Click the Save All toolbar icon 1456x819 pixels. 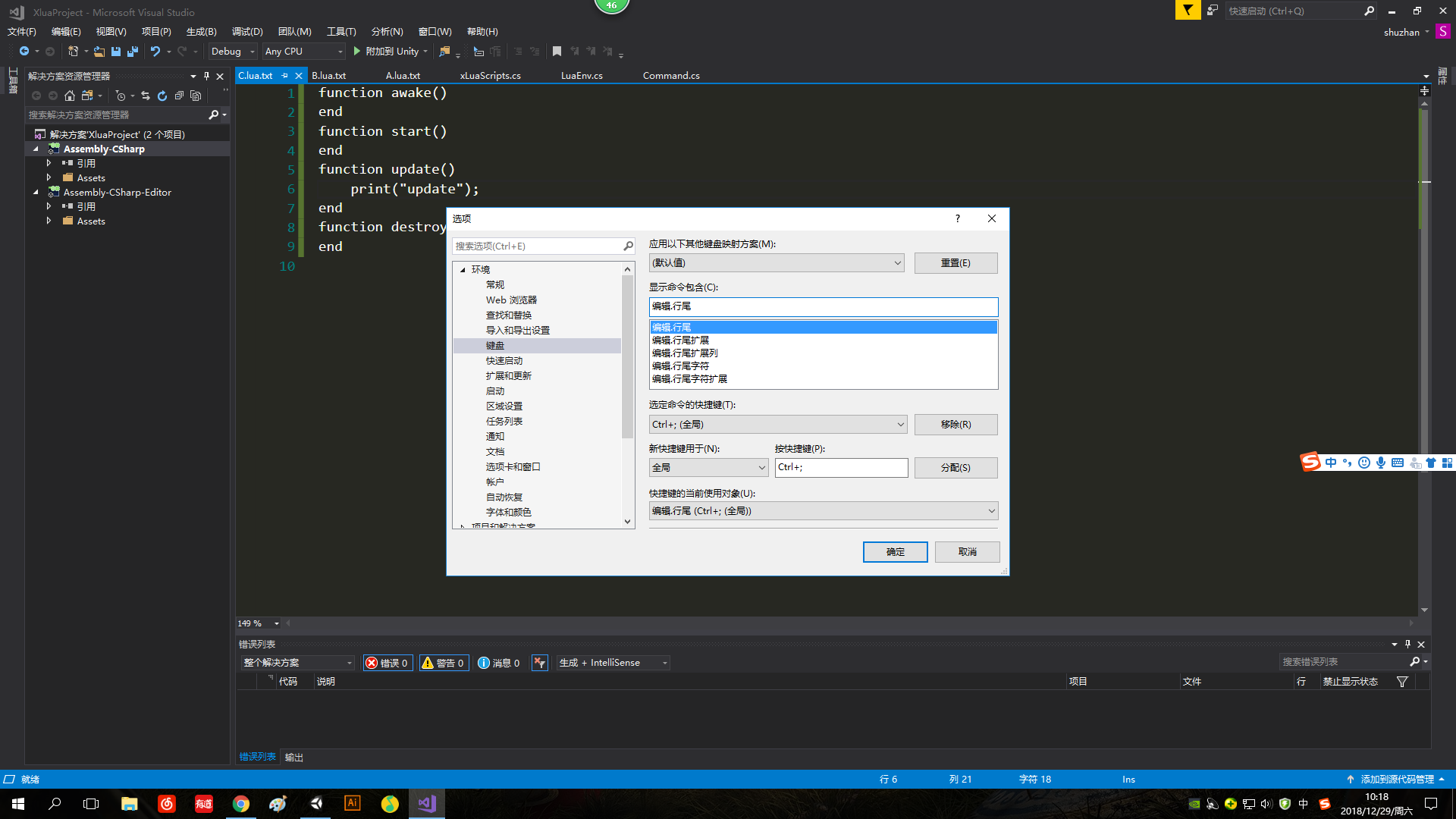click(x=133, y=52)
